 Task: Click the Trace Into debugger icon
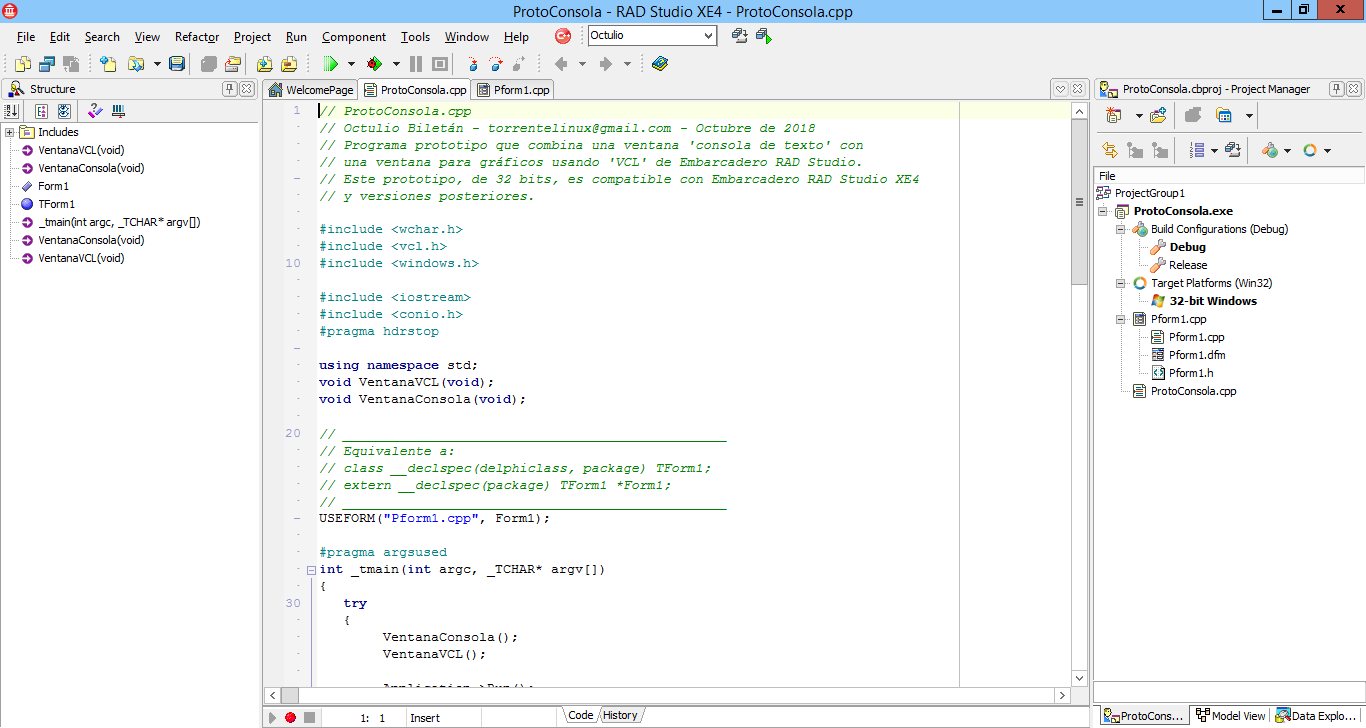click(471, 64)
